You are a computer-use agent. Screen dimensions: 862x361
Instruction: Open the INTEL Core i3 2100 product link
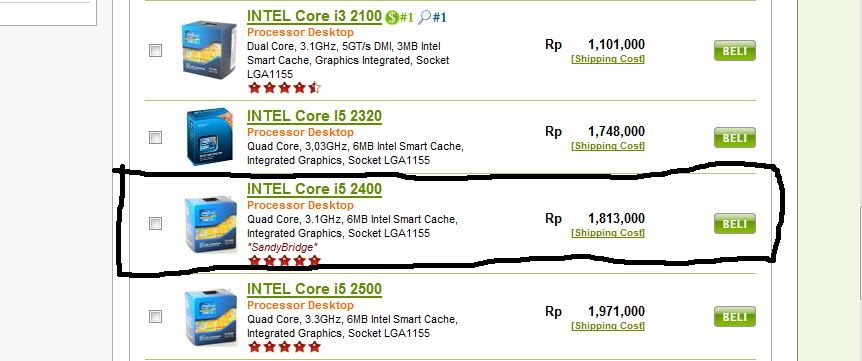pos(314,16)
